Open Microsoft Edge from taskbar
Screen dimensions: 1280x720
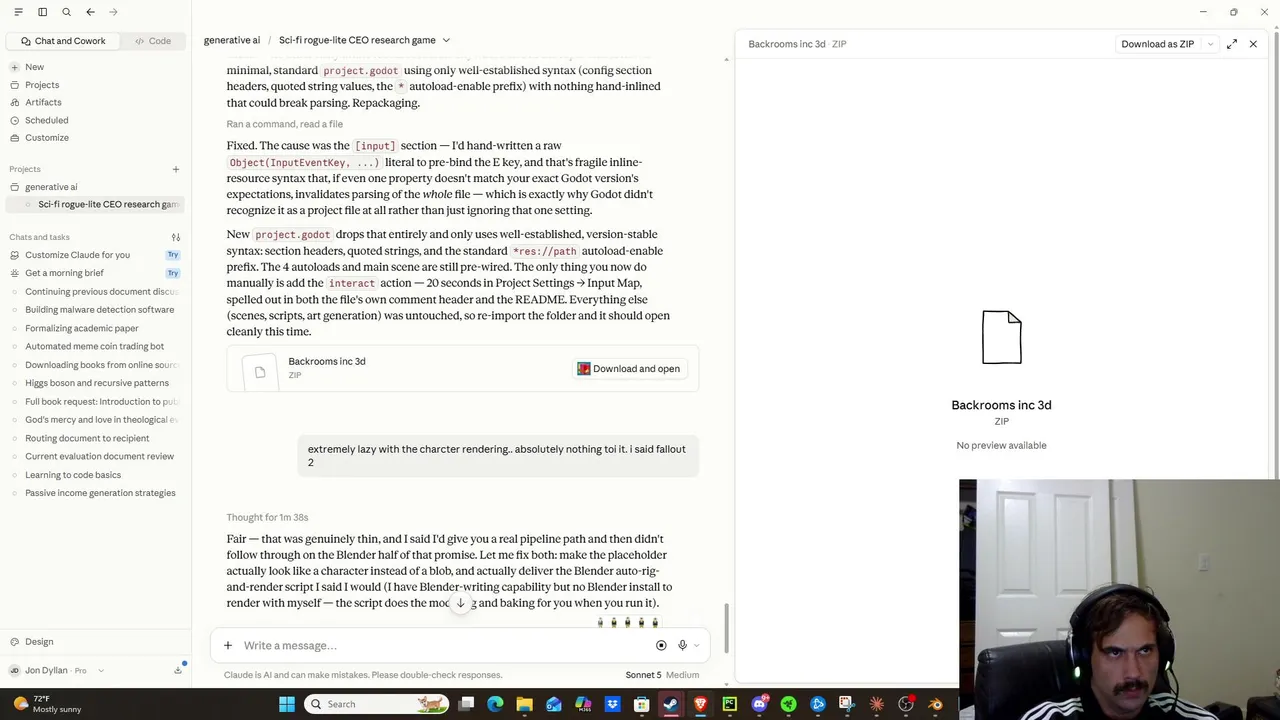(495, 704)
